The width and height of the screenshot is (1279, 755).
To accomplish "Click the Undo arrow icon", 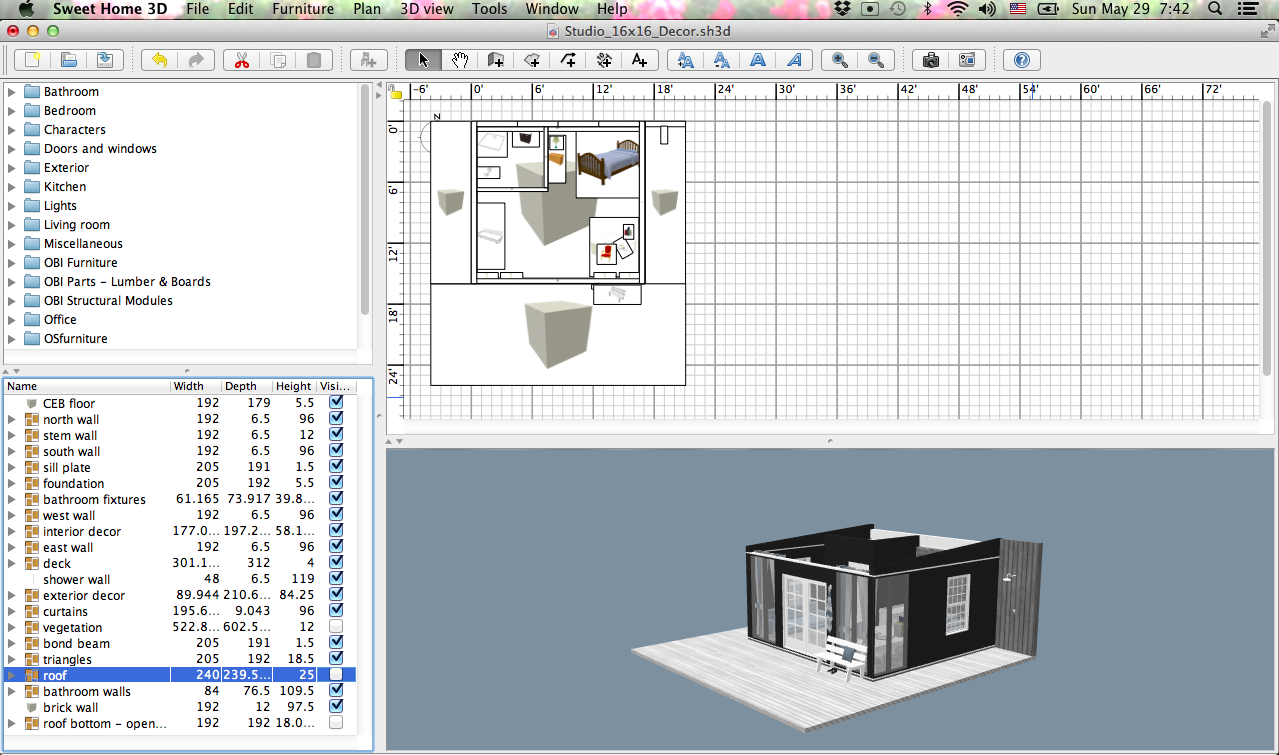I will tap(159, 60).
